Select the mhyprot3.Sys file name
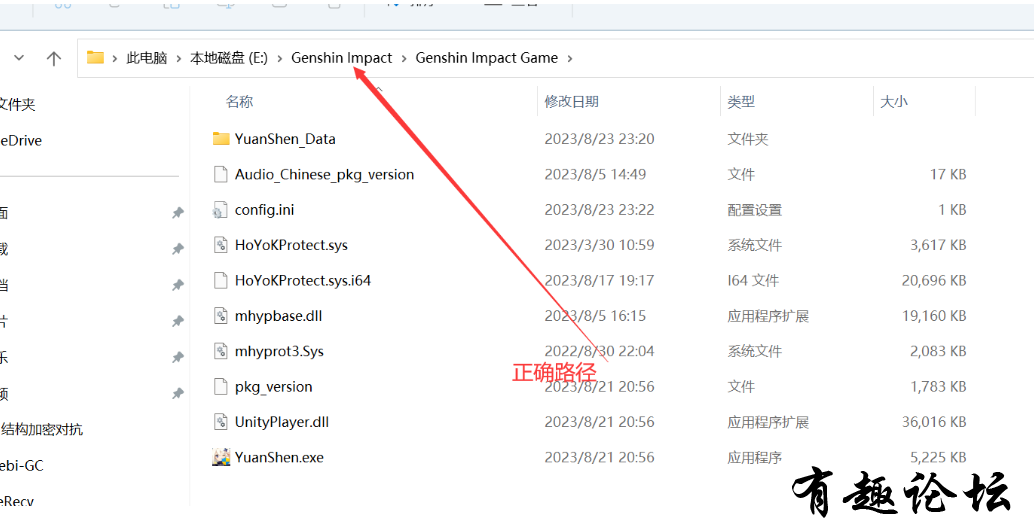This screenshot has width=1034, height=526. tap(279, 351)
